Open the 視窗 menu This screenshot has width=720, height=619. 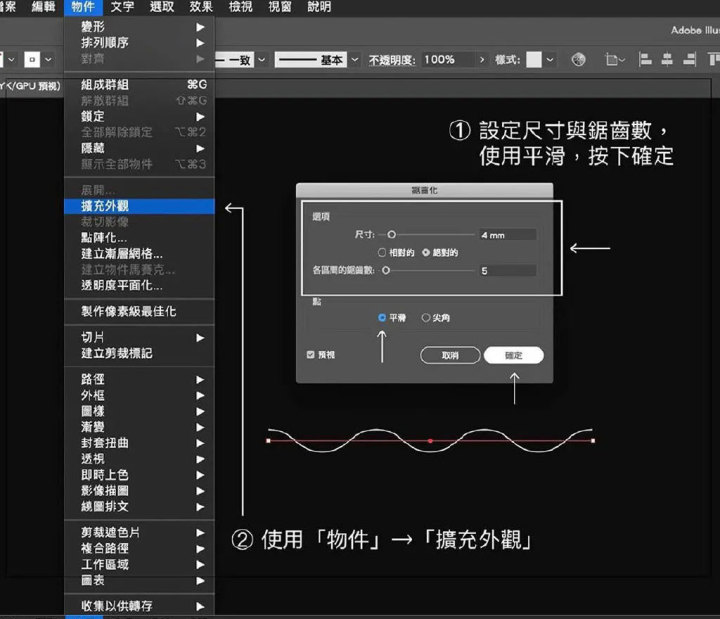coord(280,7)
